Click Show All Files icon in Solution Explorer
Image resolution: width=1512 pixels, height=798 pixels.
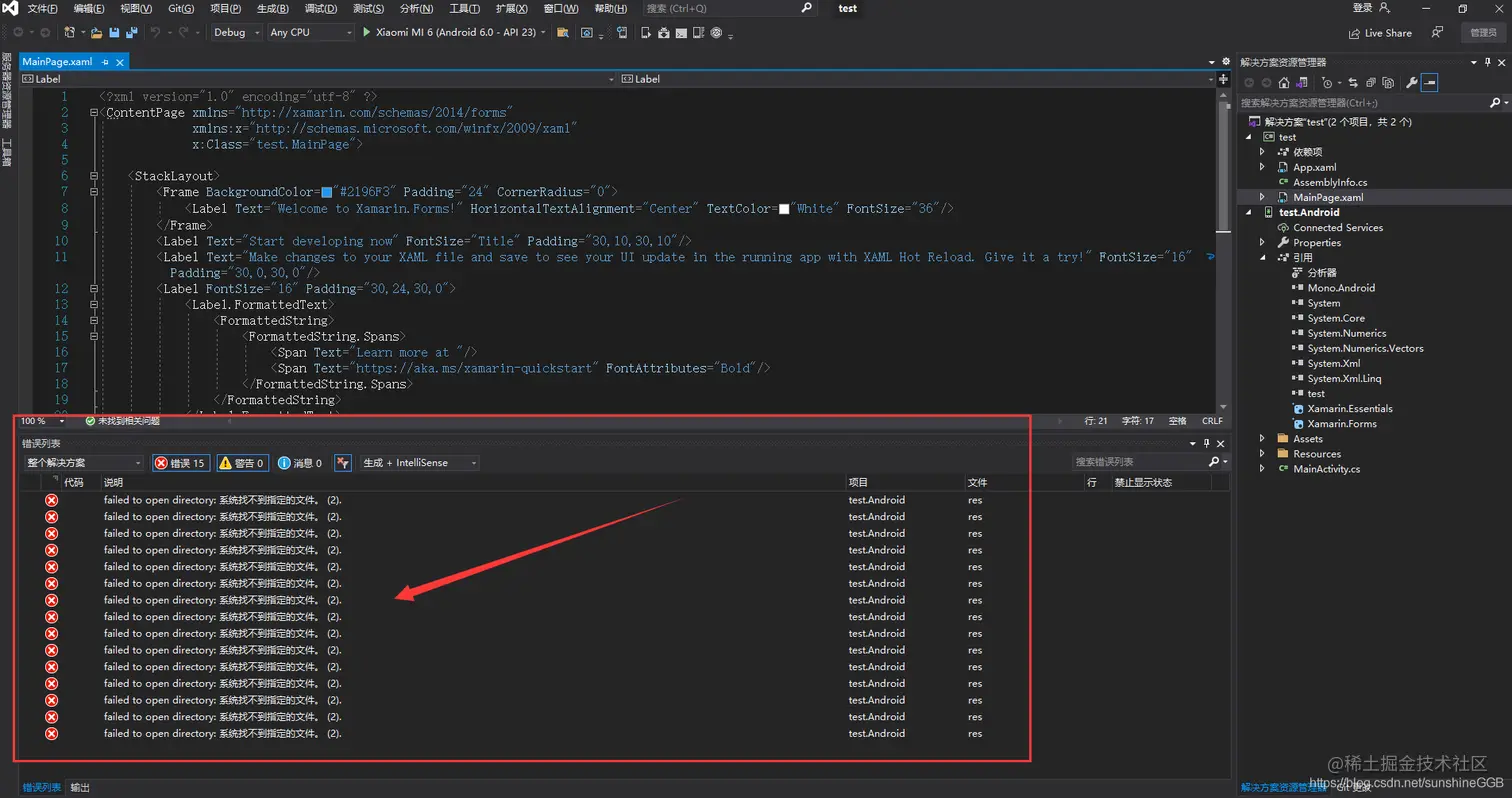[1388, 83]
